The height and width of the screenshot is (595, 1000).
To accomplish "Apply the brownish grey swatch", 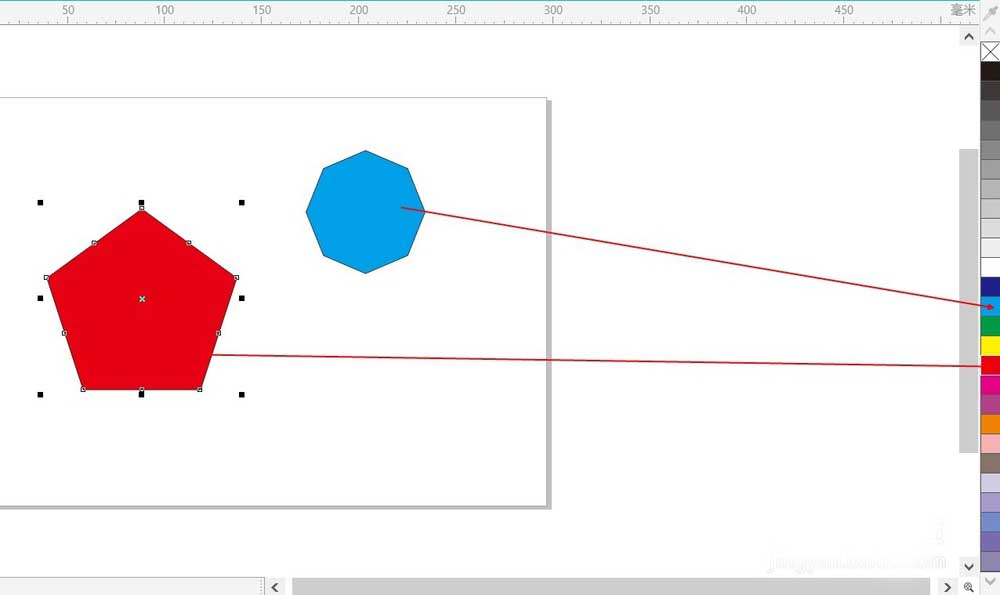I will click(990, 463).
